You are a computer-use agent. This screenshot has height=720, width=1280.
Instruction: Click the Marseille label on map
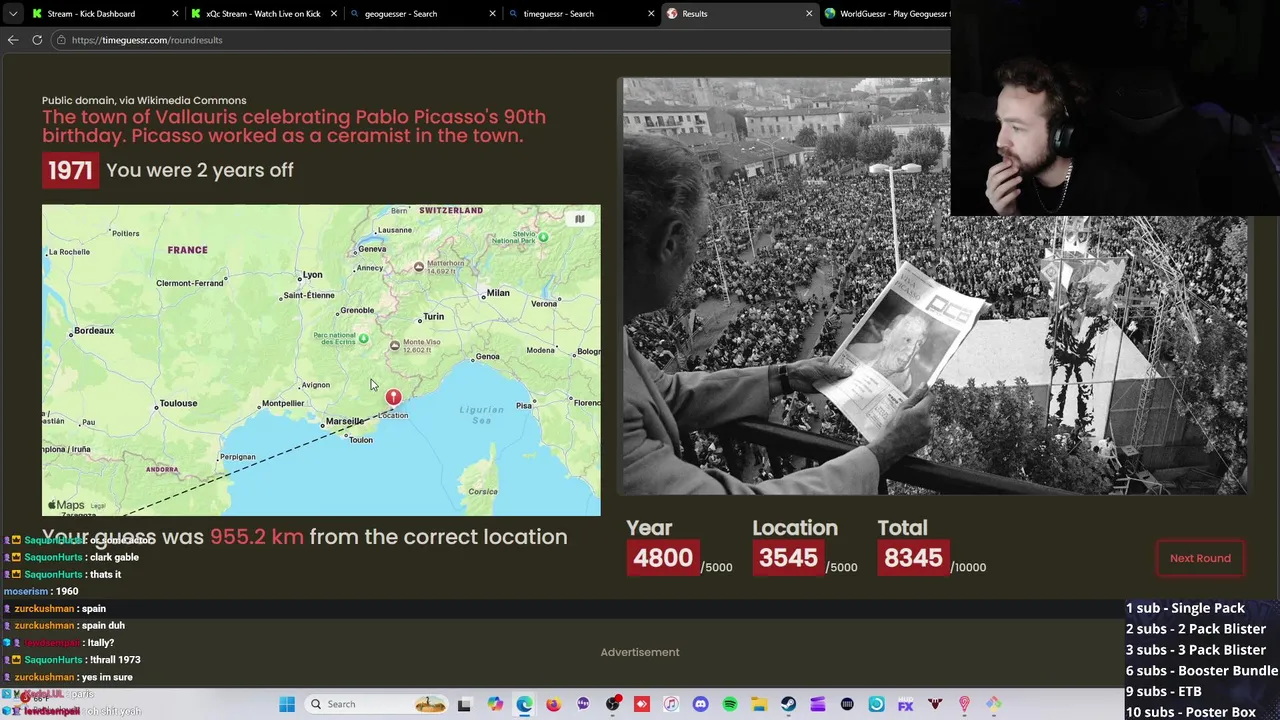click(x=345, y=421)
